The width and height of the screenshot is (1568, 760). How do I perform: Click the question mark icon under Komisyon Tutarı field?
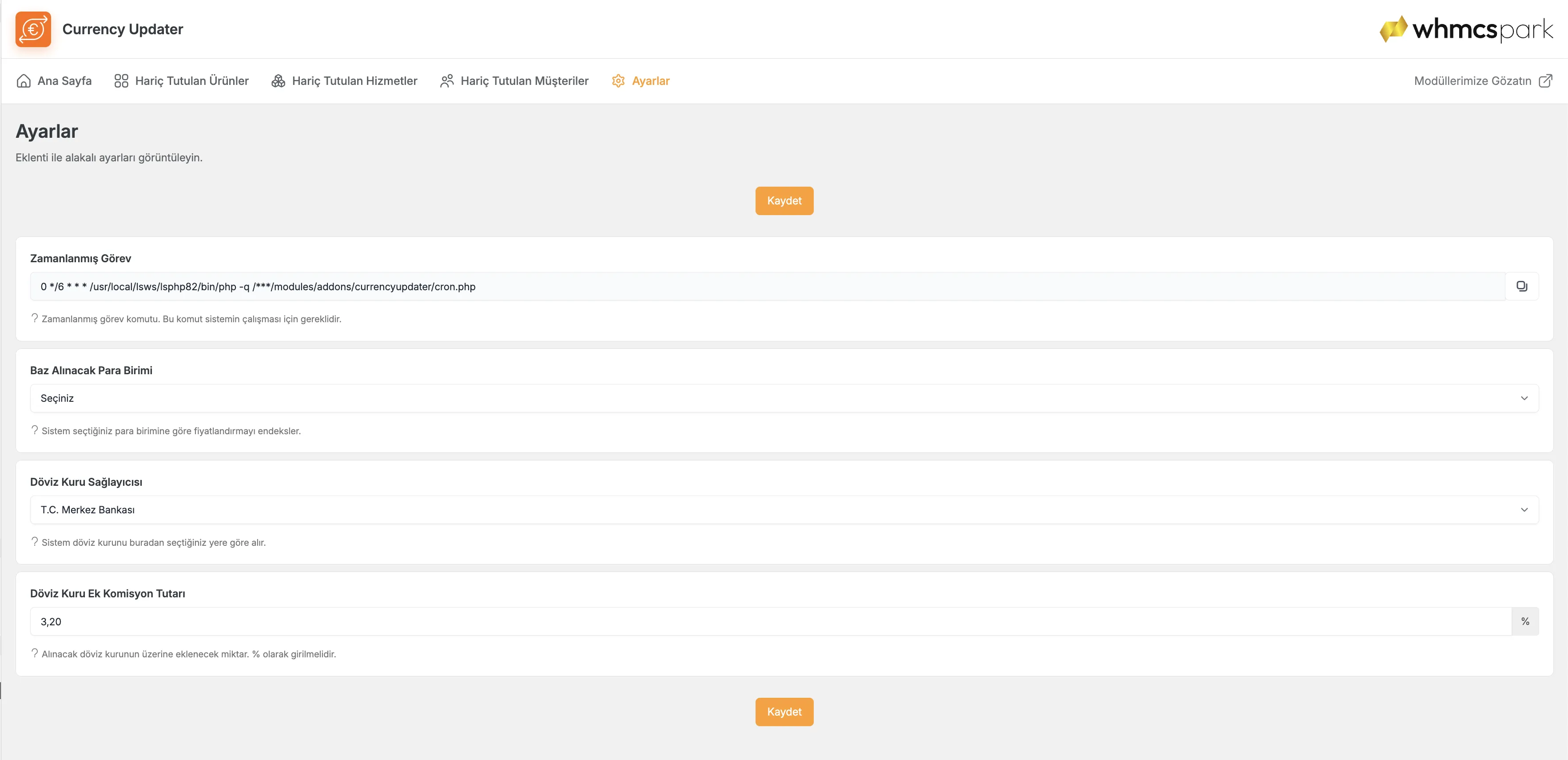click(x=35, y=653)
